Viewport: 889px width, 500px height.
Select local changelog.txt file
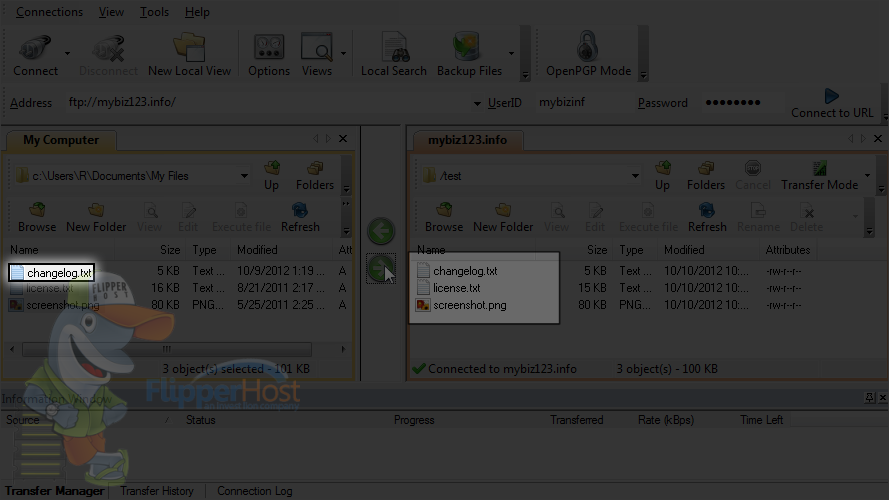(52, 272)
